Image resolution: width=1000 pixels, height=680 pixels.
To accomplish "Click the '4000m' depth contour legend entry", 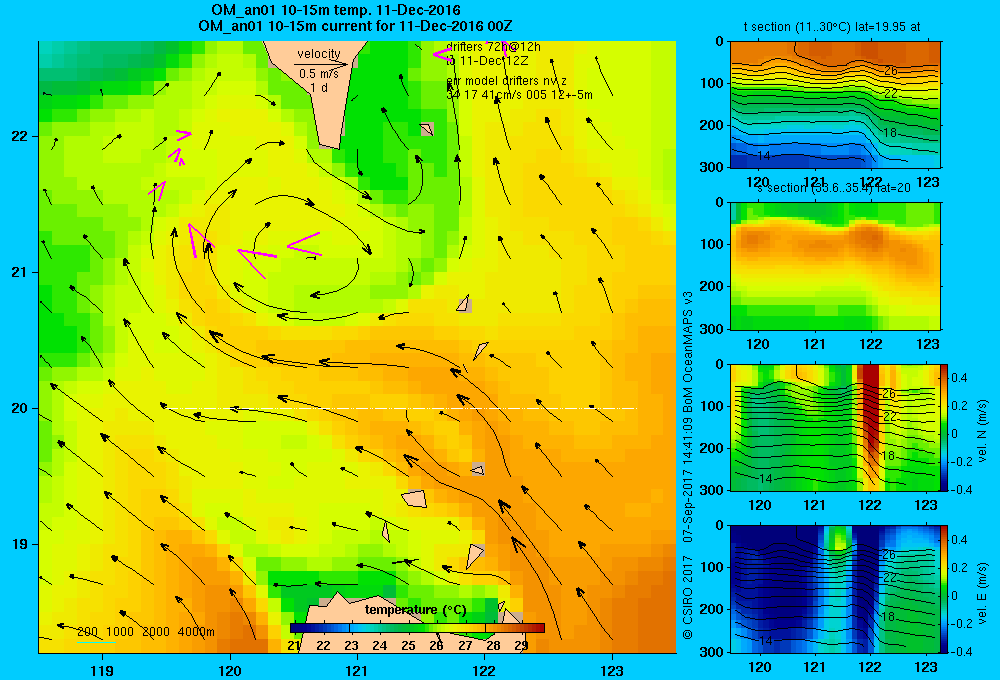I will pos(196,632).
